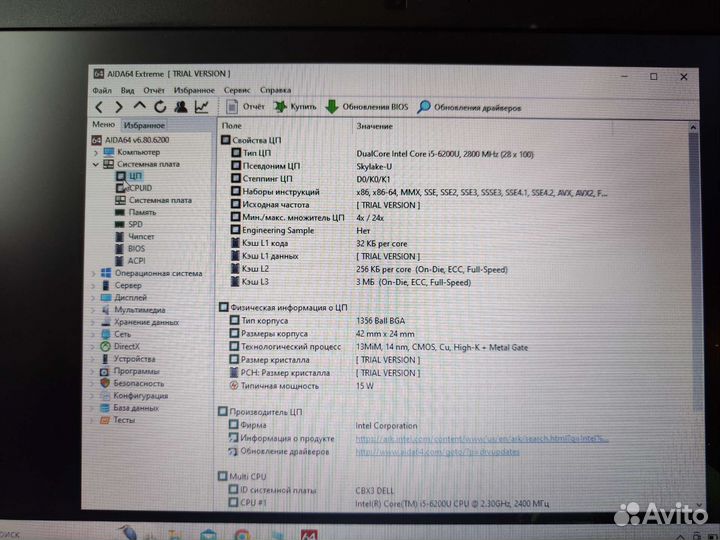Select the Тип ЦП row
This screenshot has height=540, width=720.
(x=381, y=153)
